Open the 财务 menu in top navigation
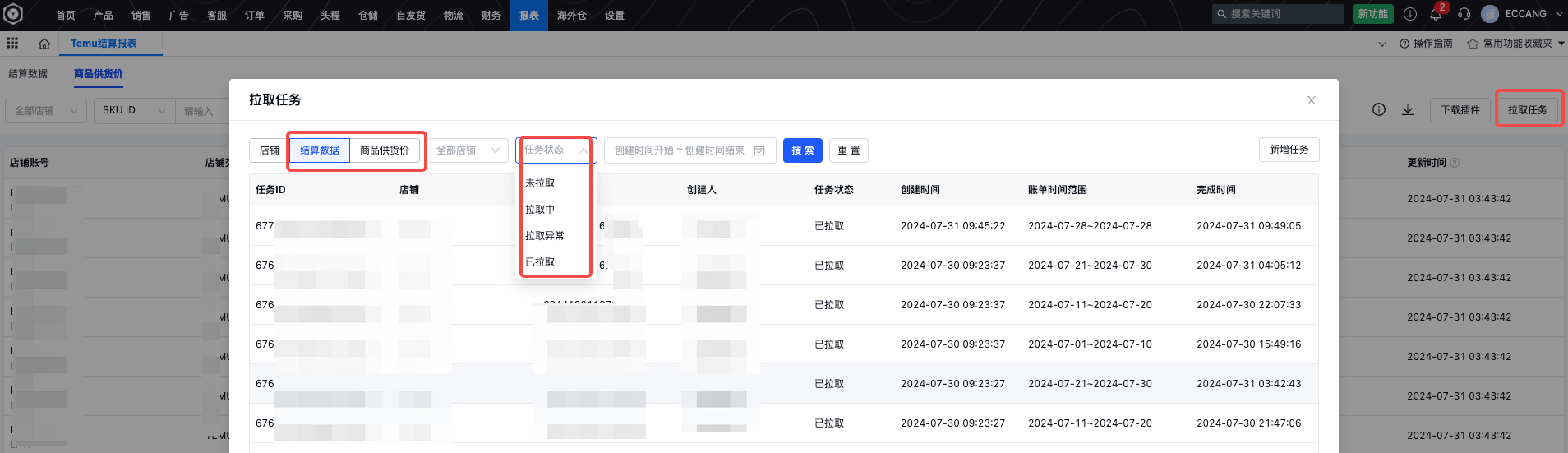This screenshot has height=453, width=1568. (x=491, y=16)
